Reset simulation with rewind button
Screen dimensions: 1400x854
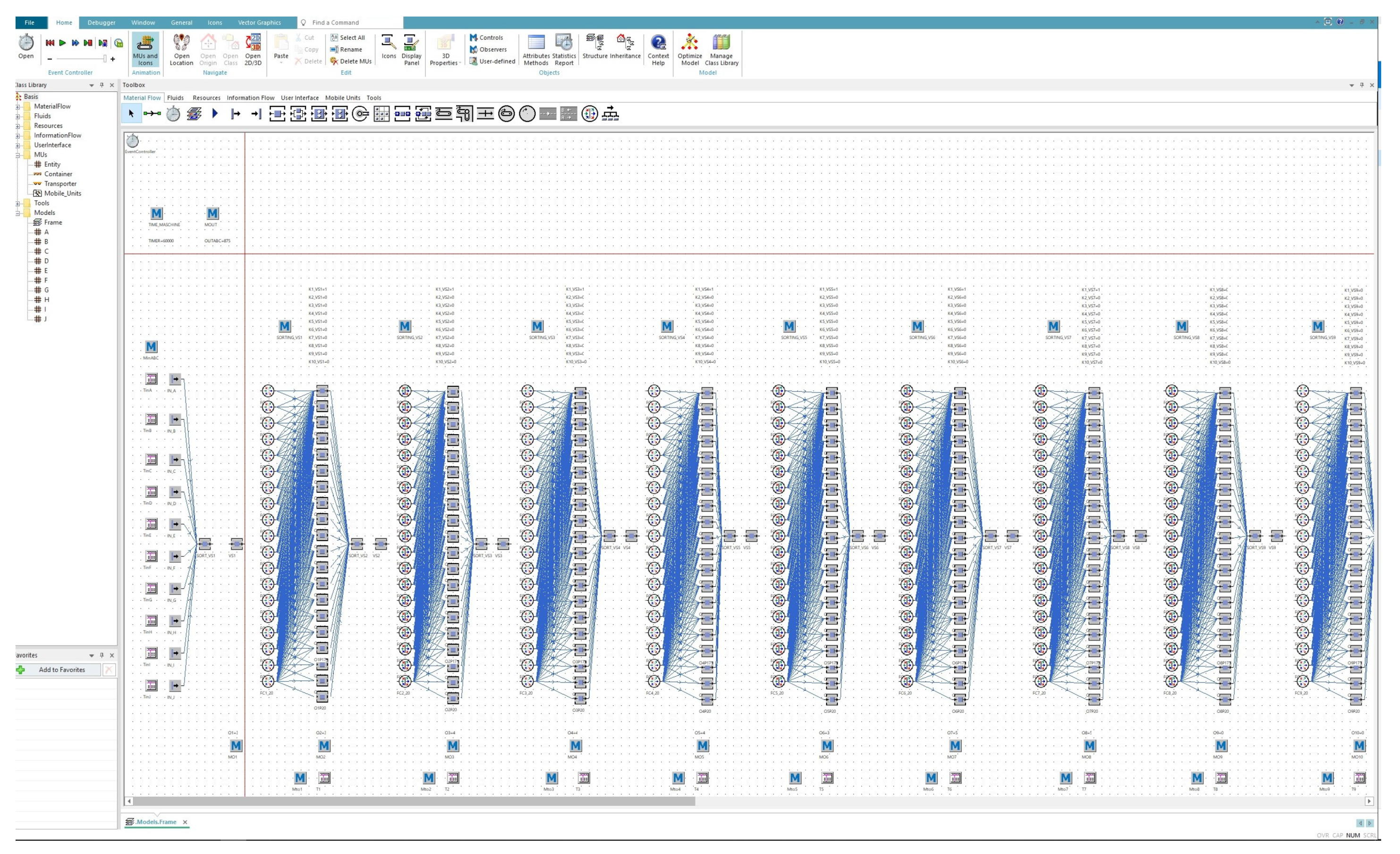coord(50,43)
